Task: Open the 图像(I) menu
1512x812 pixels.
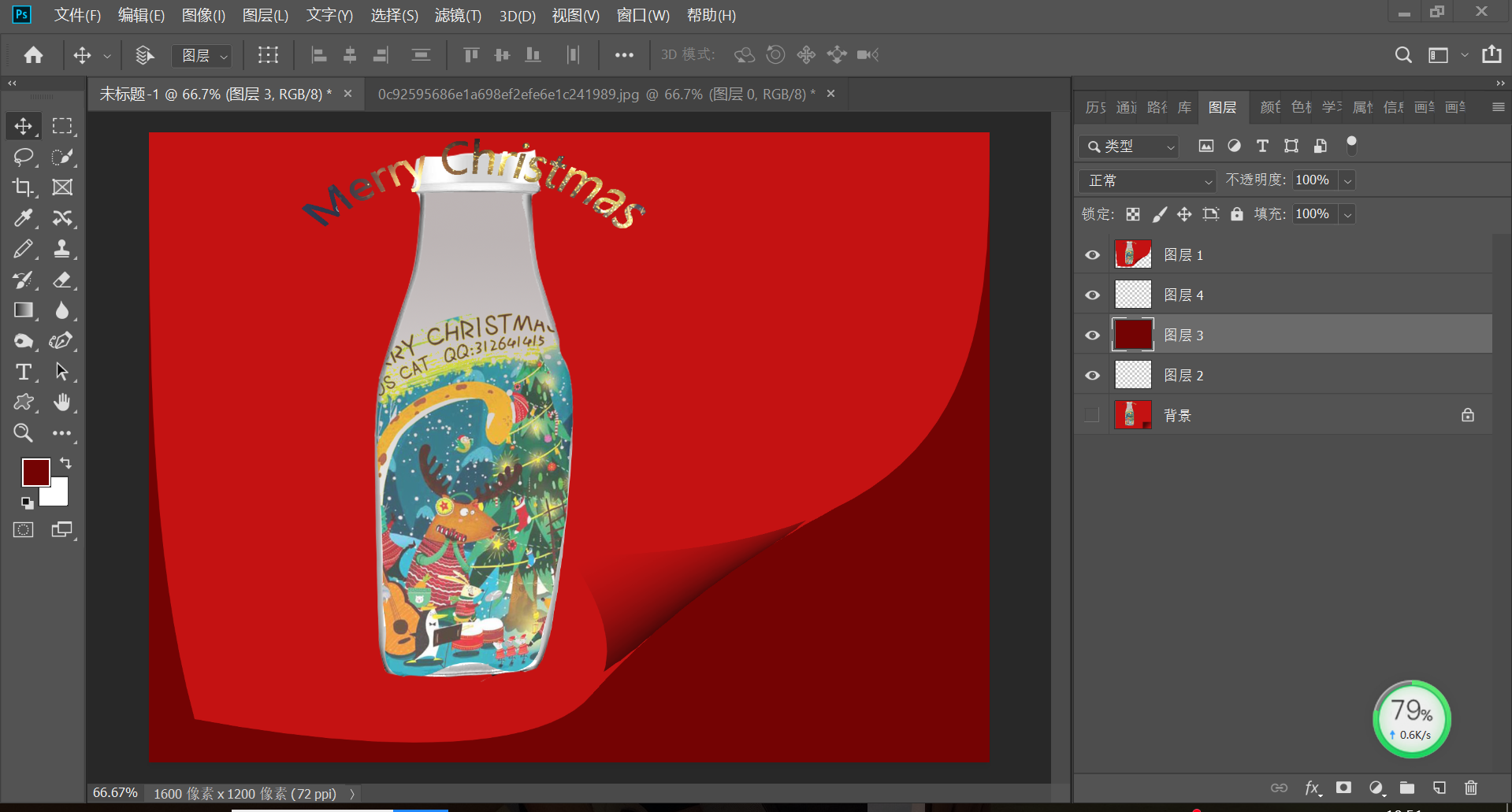Action: [x=203, y=16]
